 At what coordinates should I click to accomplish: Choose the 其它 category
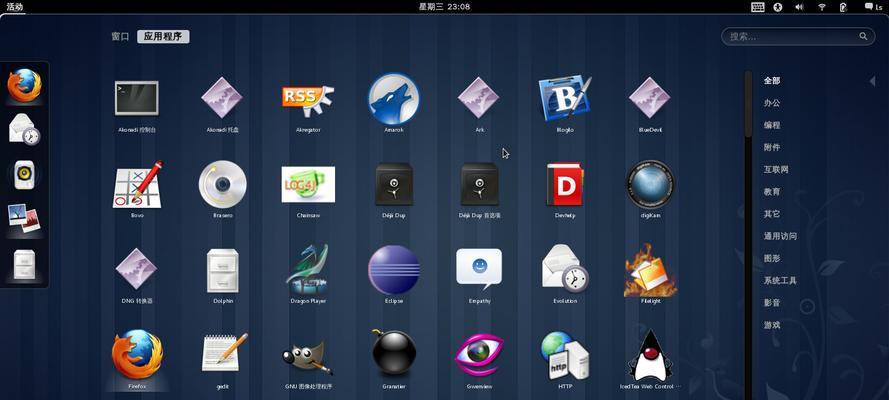(x=772, y=214)
